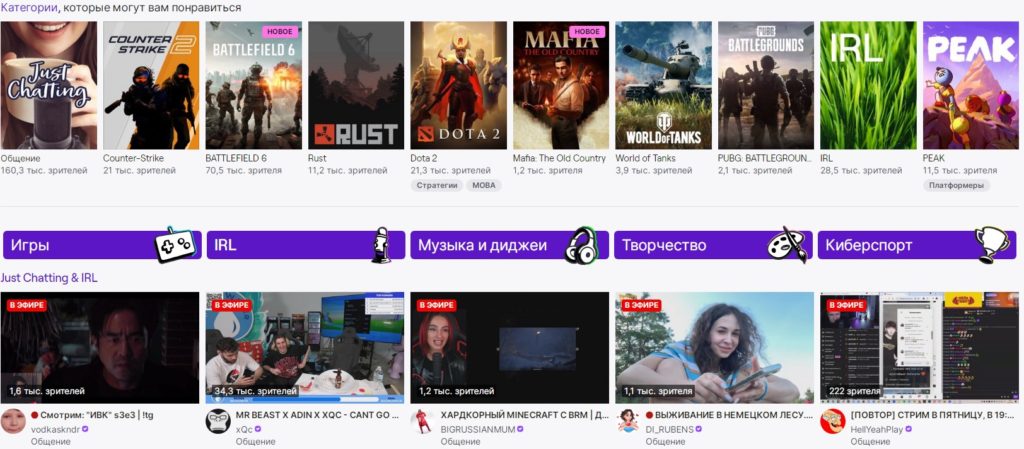Open the Dota 2 name link
This screenshot has width=1024, height=449.
pyautogui.click(x=424, y=159)
